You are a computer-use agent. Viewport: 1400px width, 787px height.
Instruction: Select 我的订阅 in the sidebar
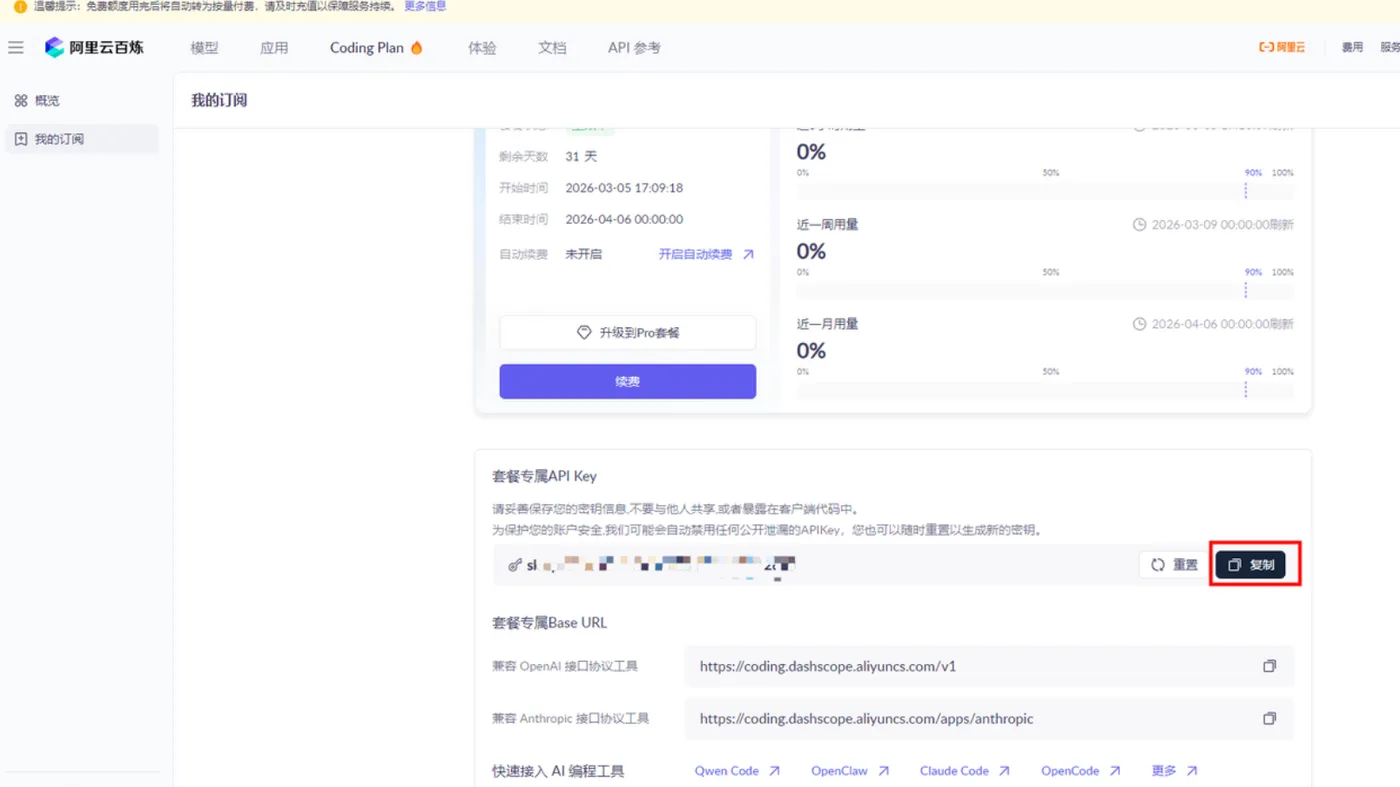click(82, 139)
